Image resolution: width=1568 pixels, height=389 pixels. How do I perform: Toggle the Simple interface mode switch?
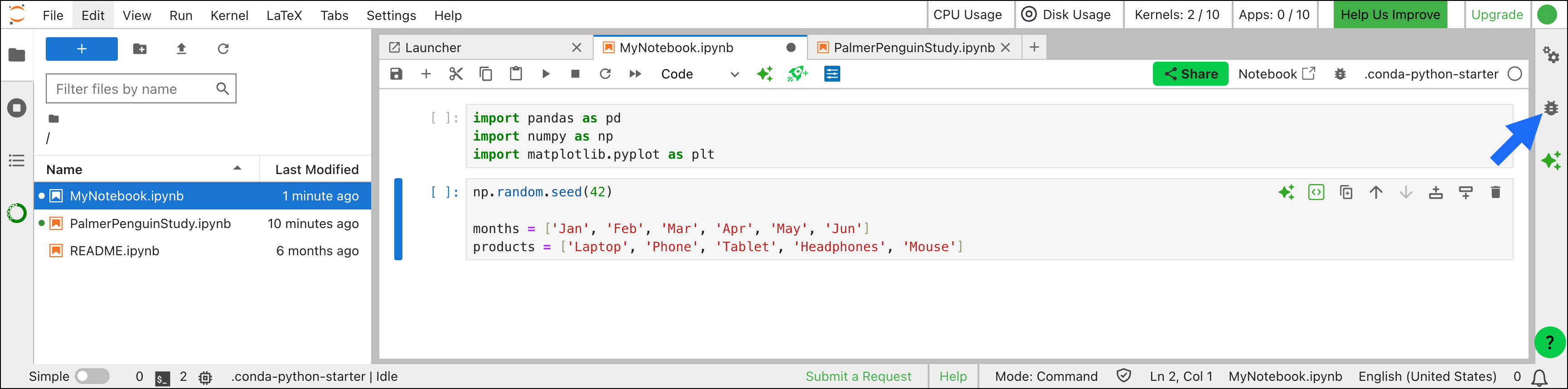92,375
